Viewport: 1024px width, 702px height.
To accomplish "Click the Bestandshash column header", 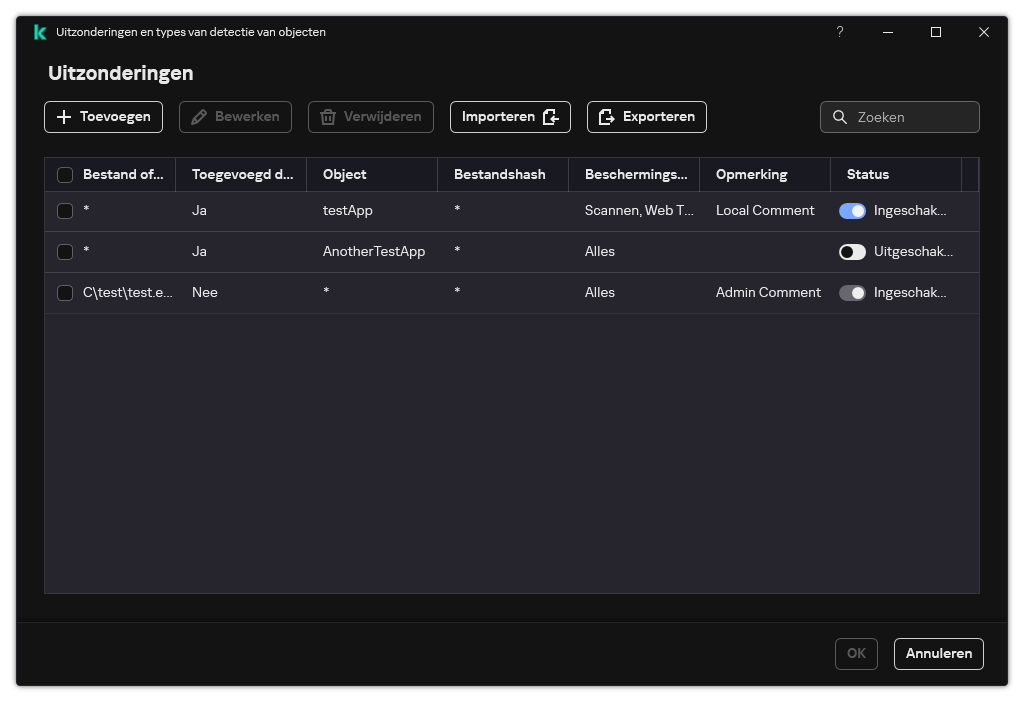I will pos(500,174).
